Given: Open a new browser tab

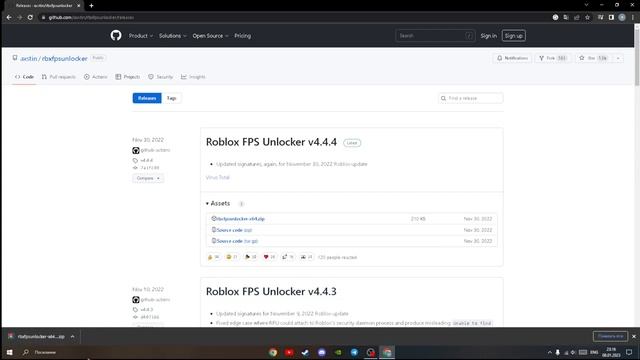Looking at the screenshot, I should coord(91,6).
